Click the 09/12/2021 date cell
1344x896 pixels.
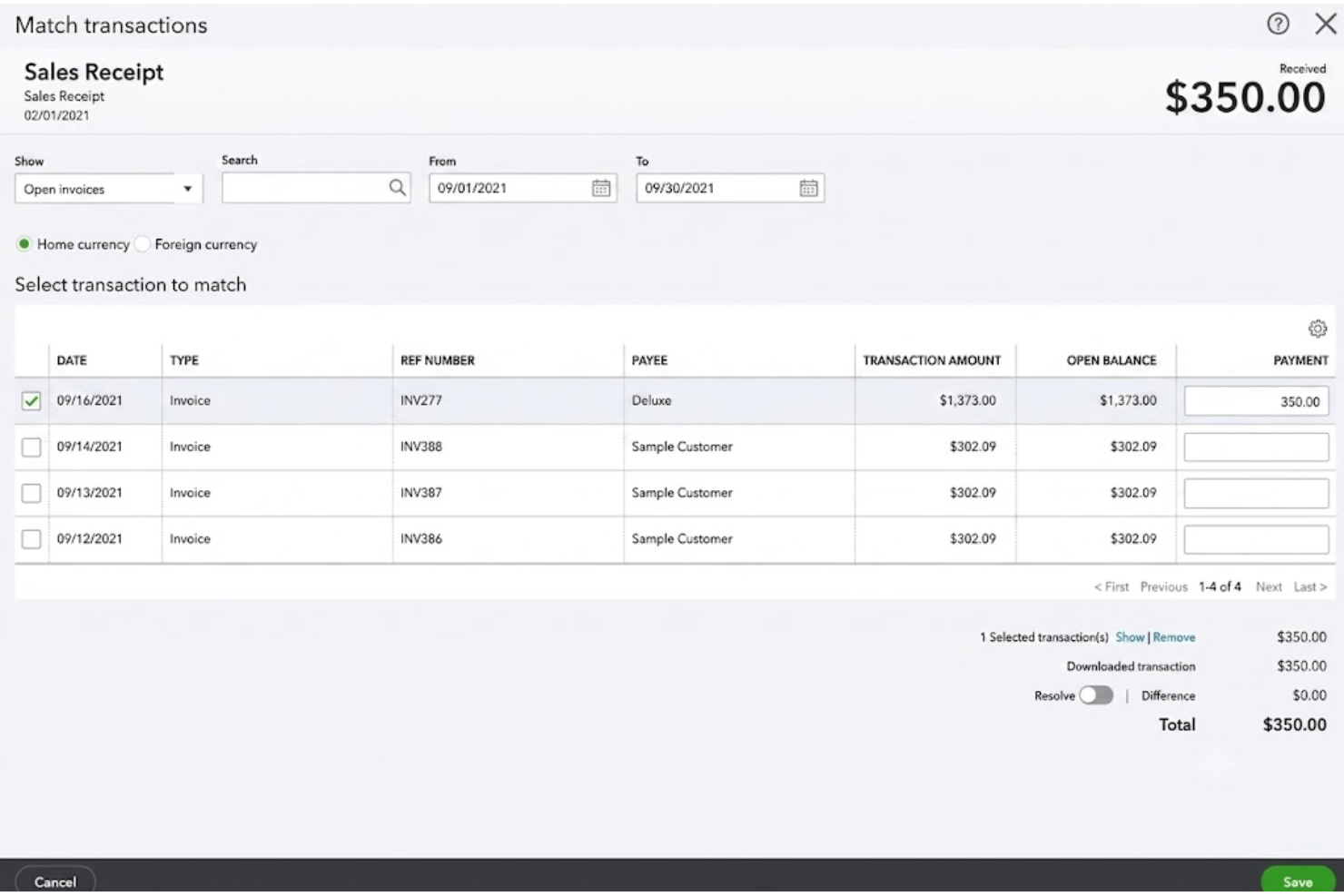(89, 539)
